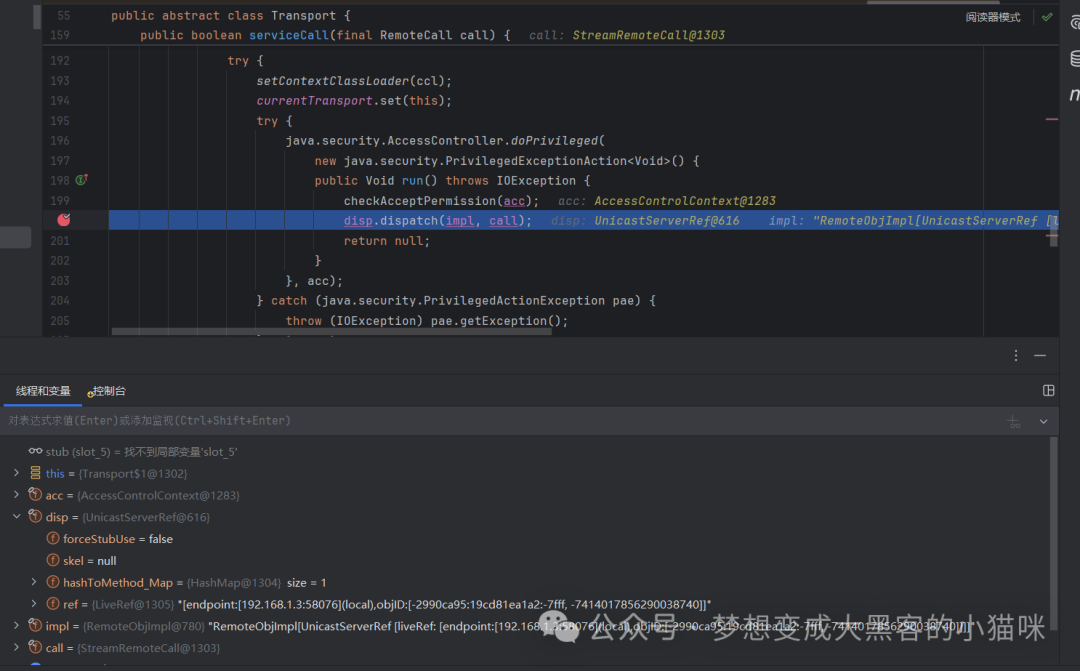Click the editor horizontal scrollbar
Screen dimensions: 1080x671
coord(331,331)
